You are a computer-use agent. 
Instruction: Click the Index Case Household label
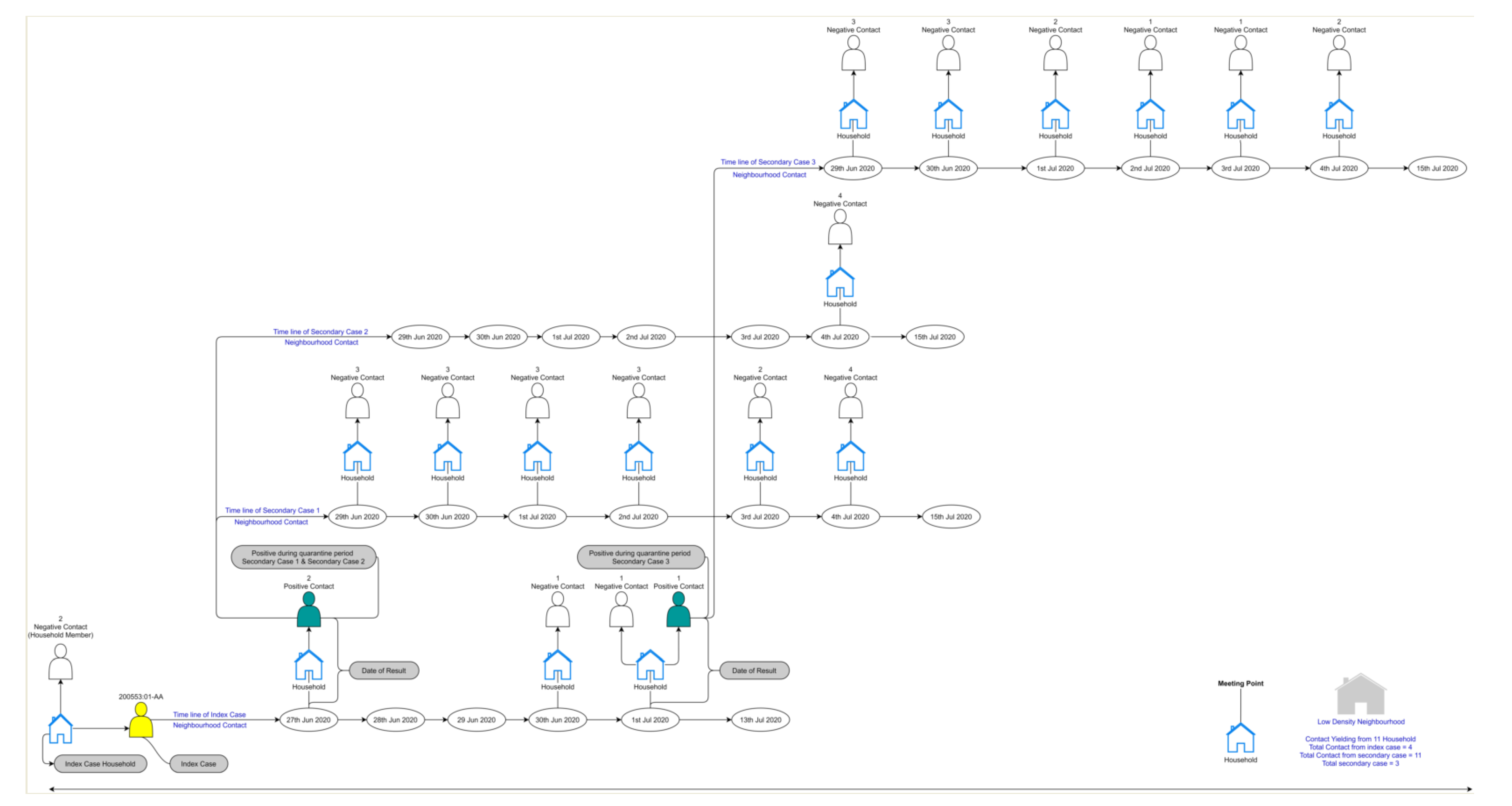click(100, 764)
